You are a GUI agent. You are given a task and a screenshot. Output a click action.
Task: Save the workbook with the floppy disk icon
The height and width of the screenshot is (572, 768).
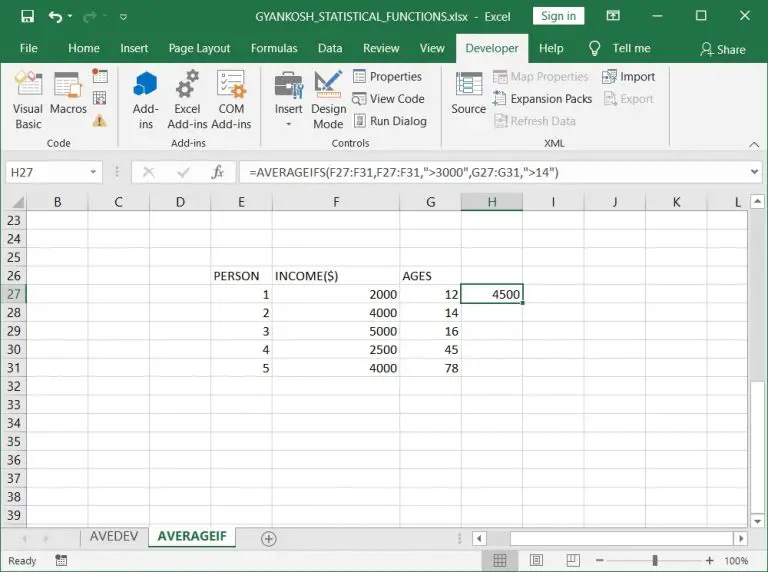pyautogui.click(x=27, y=16)
